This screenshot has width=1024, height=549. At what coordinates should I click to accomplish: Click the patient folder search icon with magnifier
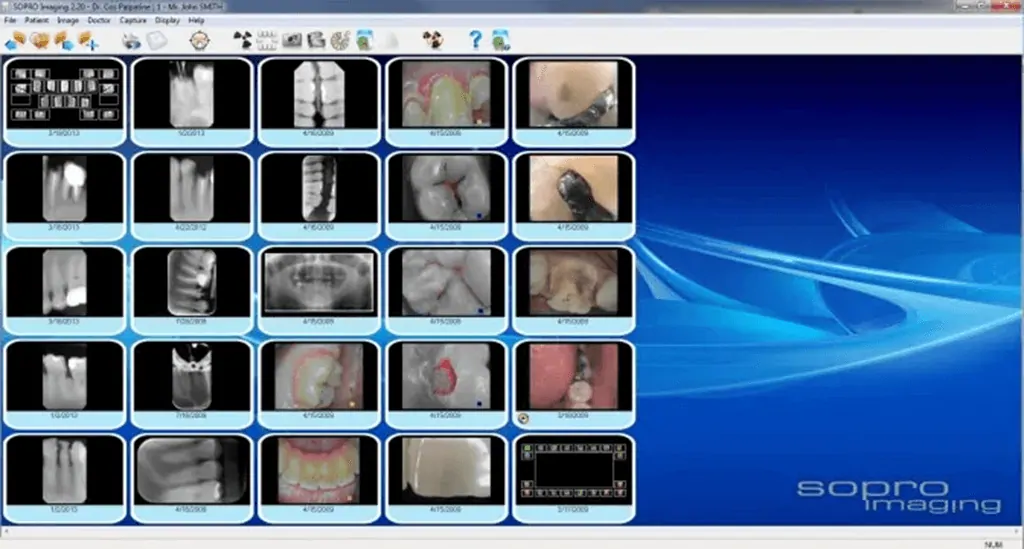[x=40, y=41]
